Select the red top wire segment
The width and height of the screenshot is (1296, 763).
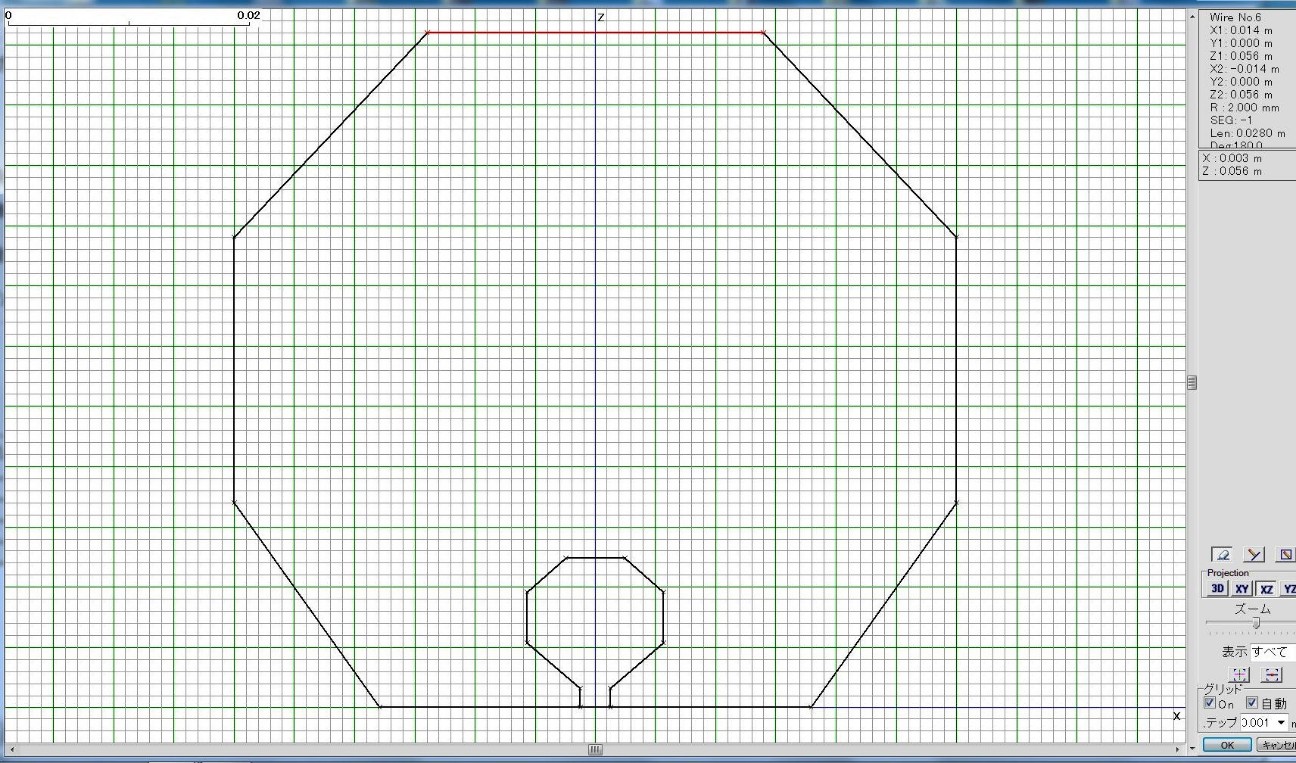click(596, 32)
